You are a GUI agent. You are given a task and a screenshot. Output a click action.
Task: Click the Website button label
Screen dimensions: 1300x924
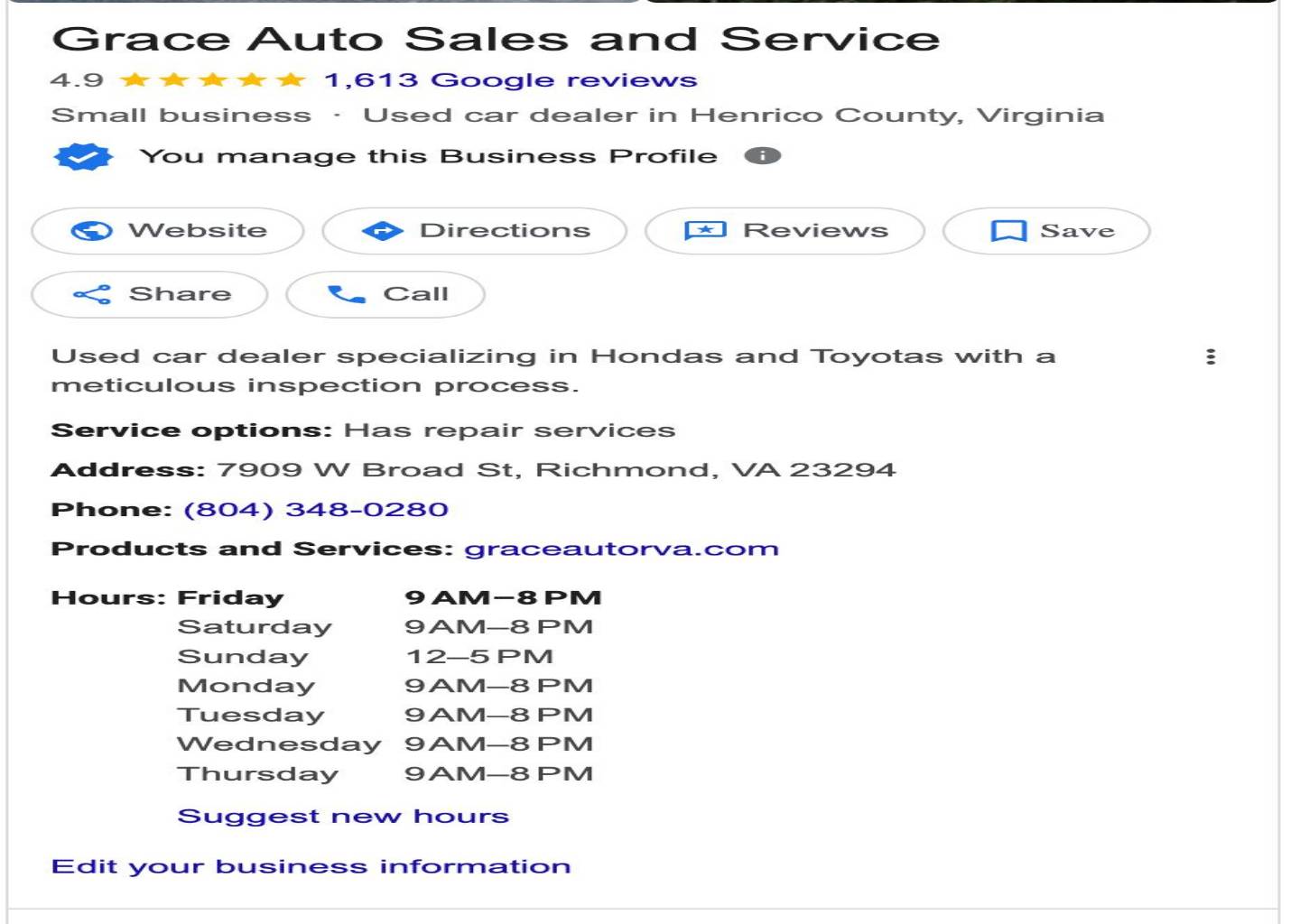198,231
